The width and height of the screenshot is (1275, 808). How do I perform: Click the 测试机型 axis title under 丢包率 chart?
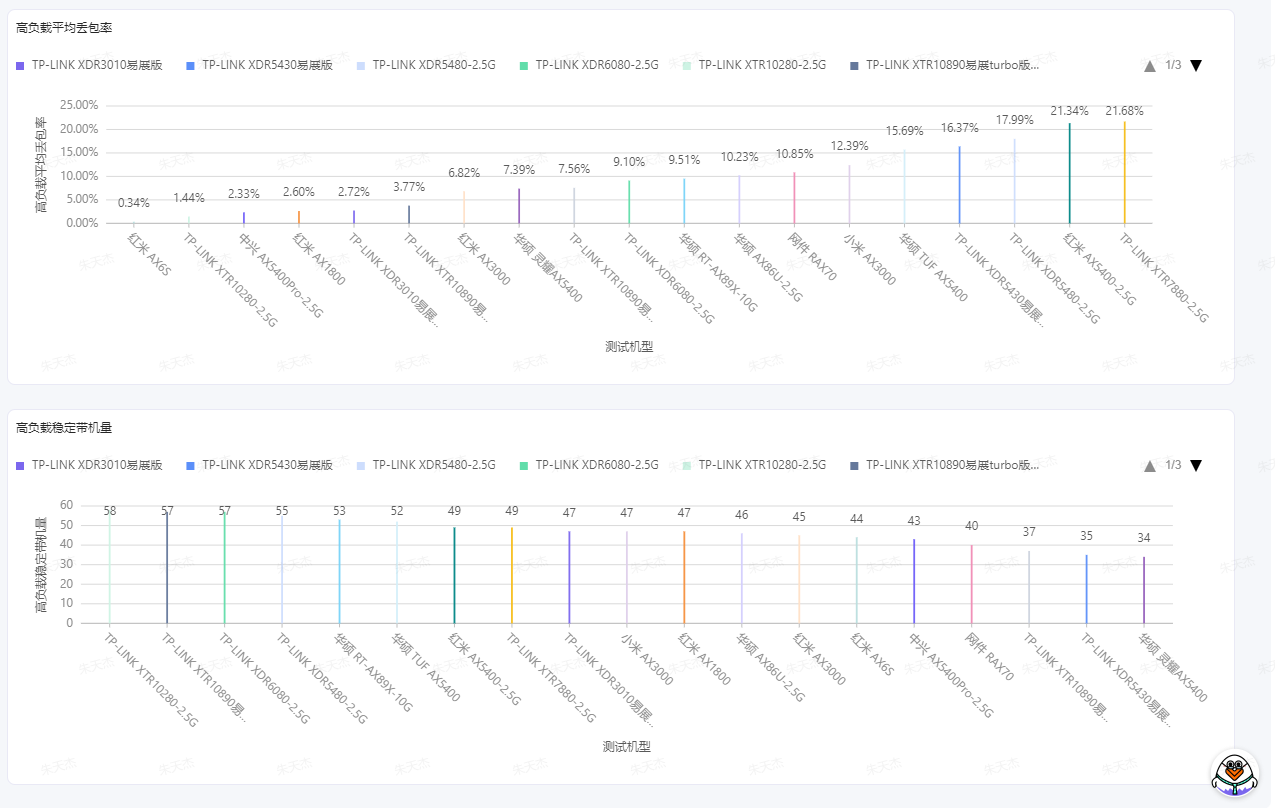tap(629, 347)
